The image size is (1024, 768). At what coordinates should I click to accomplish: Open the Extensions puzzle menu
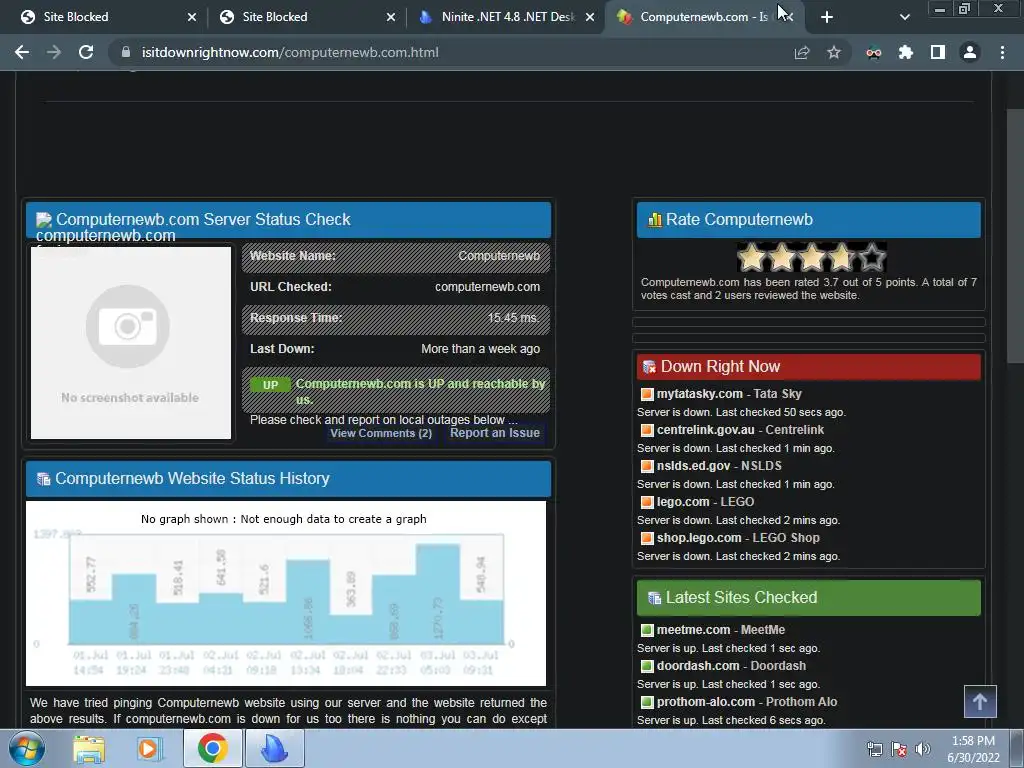906,52
